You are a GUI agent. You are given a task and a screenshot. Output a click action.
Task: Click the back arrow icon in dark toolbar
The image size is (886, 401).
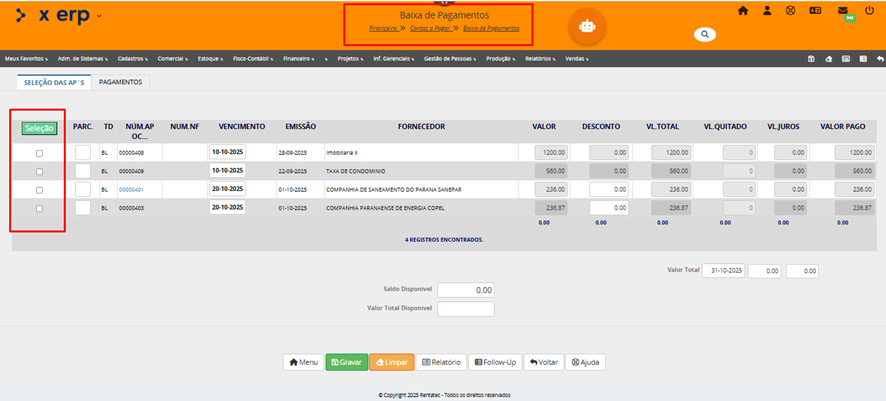880,59
